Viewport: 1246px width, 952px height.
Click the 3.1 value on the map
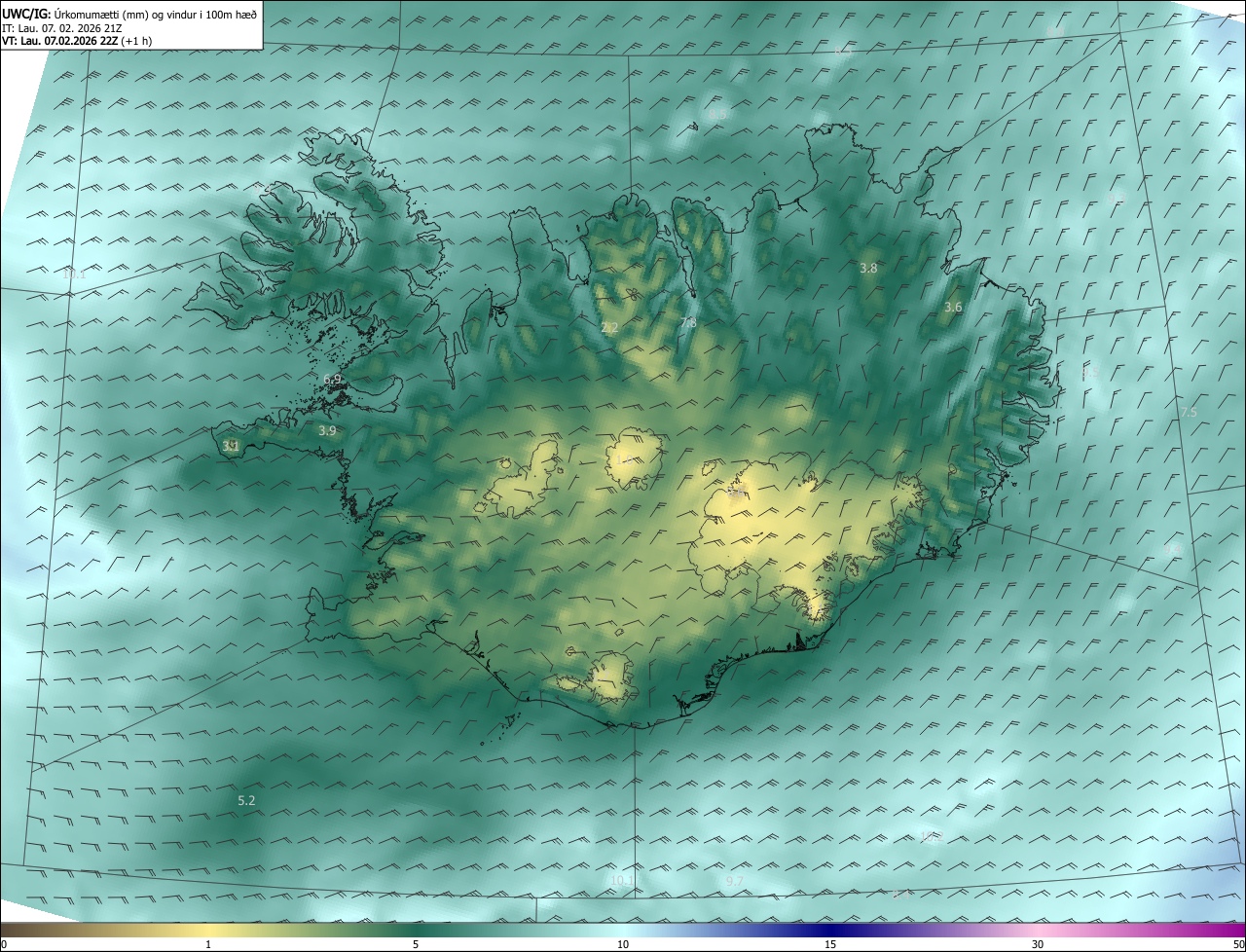[231, 446]
